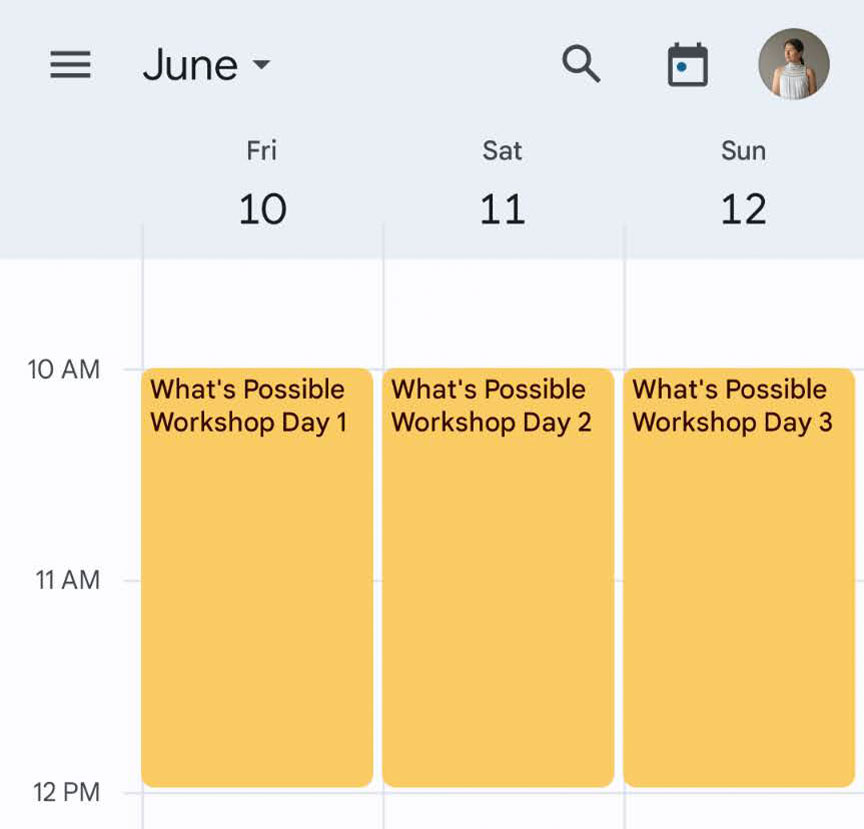Open What's Possible Workshop Day 3 event
The width and height of the screenshot is (864, 829).
(739, 577)
